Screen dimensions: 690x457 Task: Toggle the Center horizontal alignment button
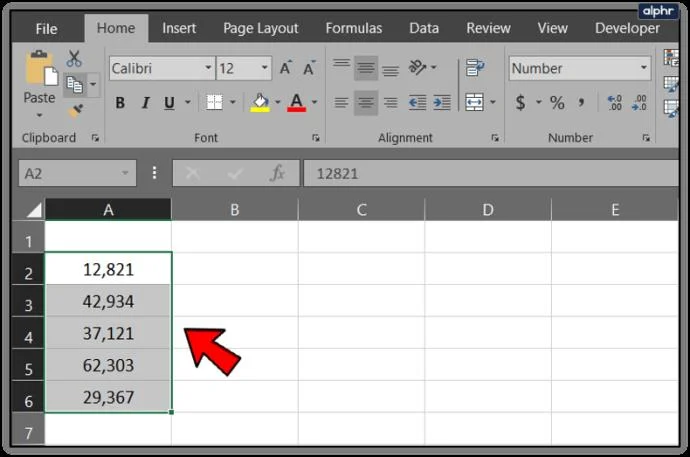[366, 102]
